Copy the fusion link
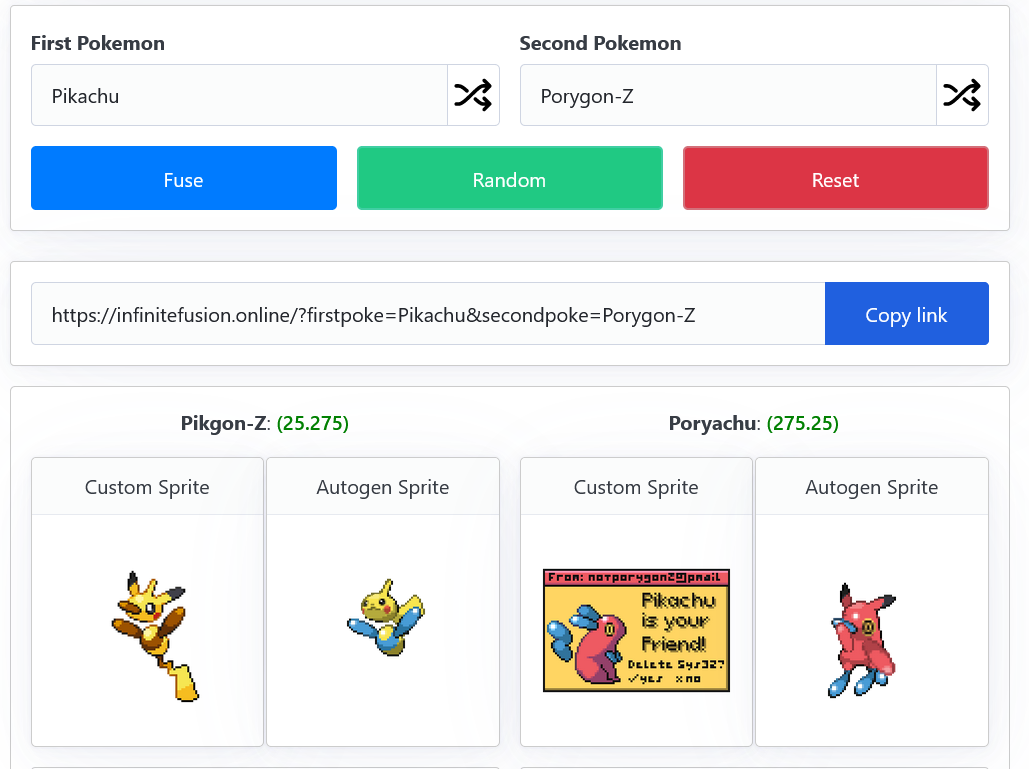1029x769 pixels. click(906, 314)
